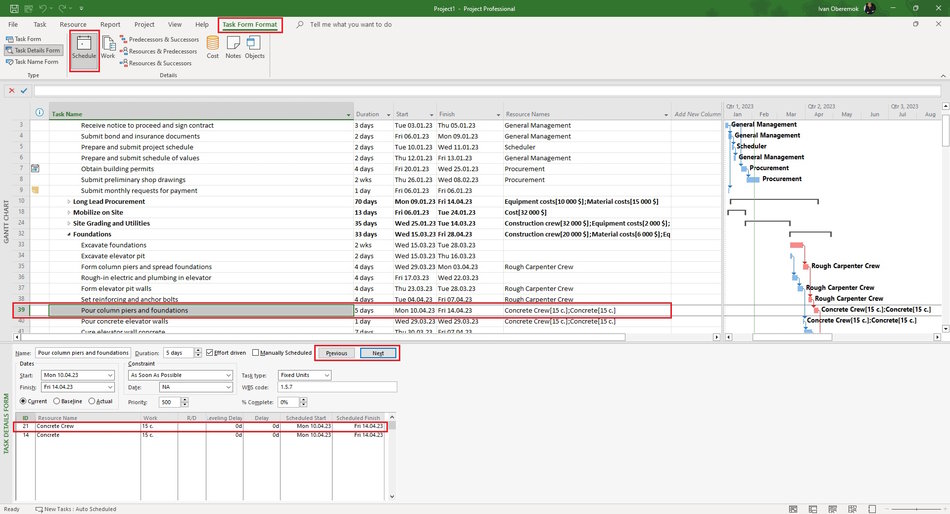The height and width of the screenshot is (514, 950).
Task: Click the Previous button
Action: pyautogui.click(x=336, y=353)
